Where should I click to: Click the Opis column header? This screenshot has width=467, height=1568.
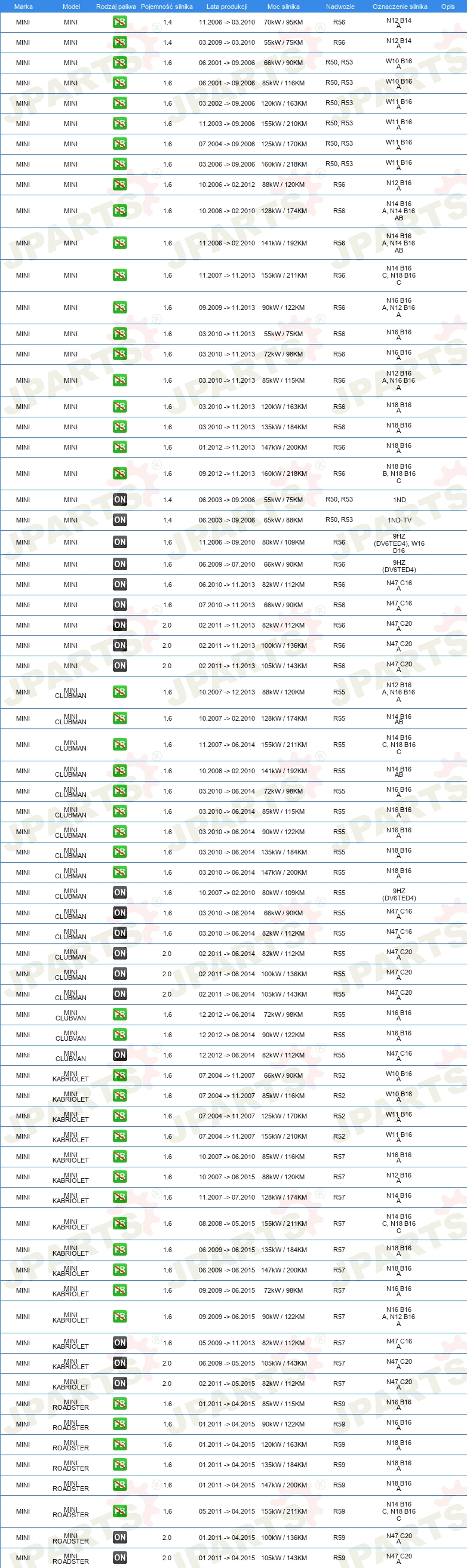click(448, 7)
